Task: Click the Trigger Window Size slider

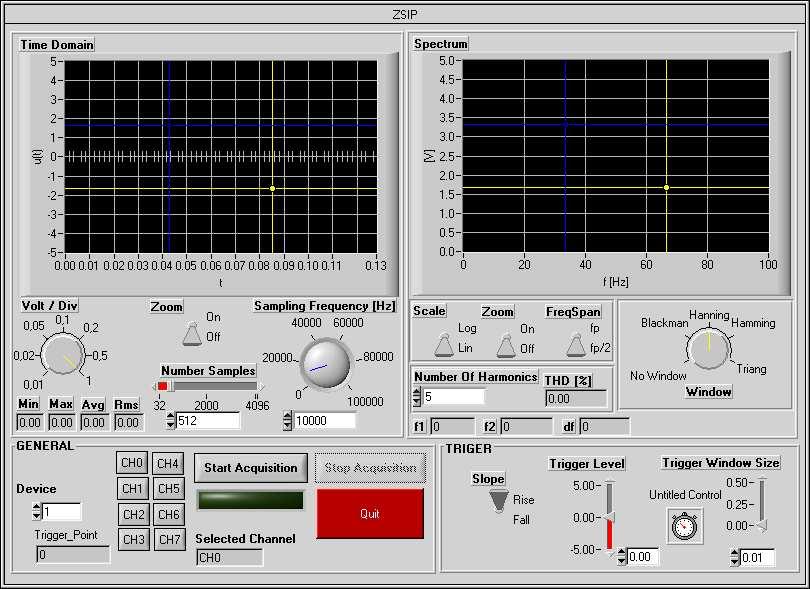Action: pos(761,505)
